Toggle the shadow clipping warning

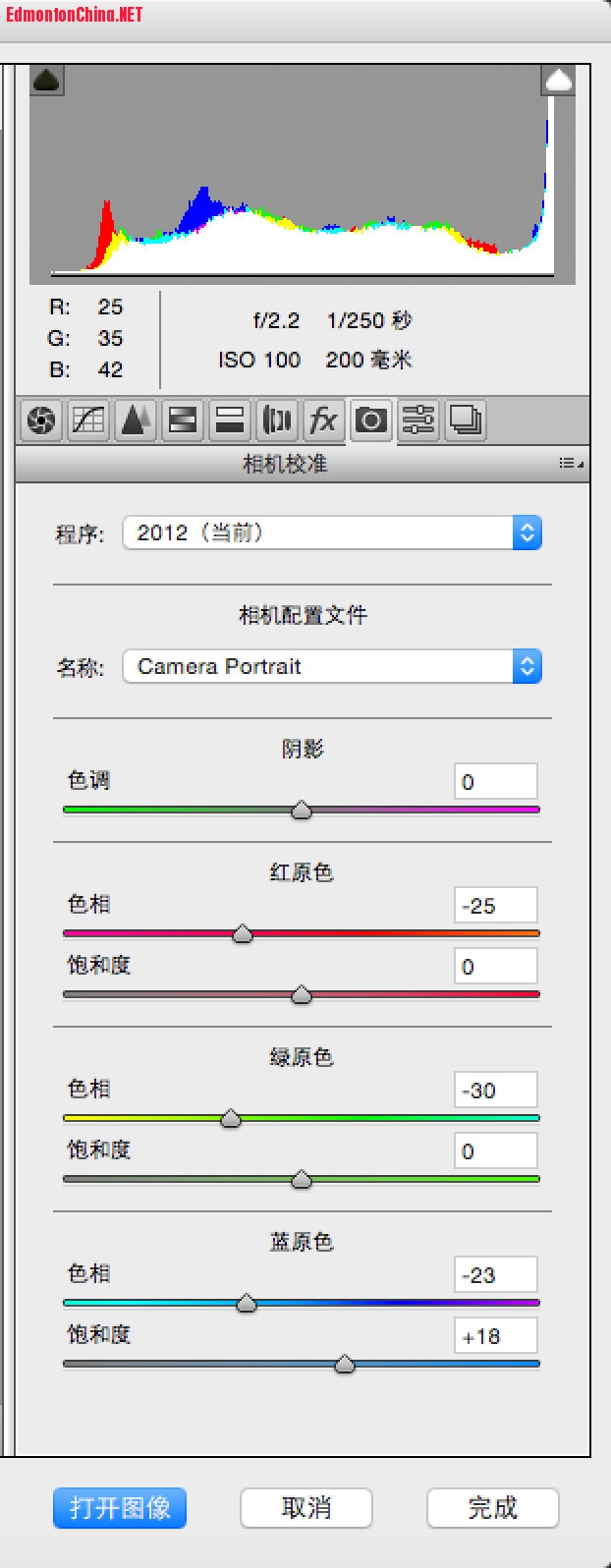pos(47,81)
